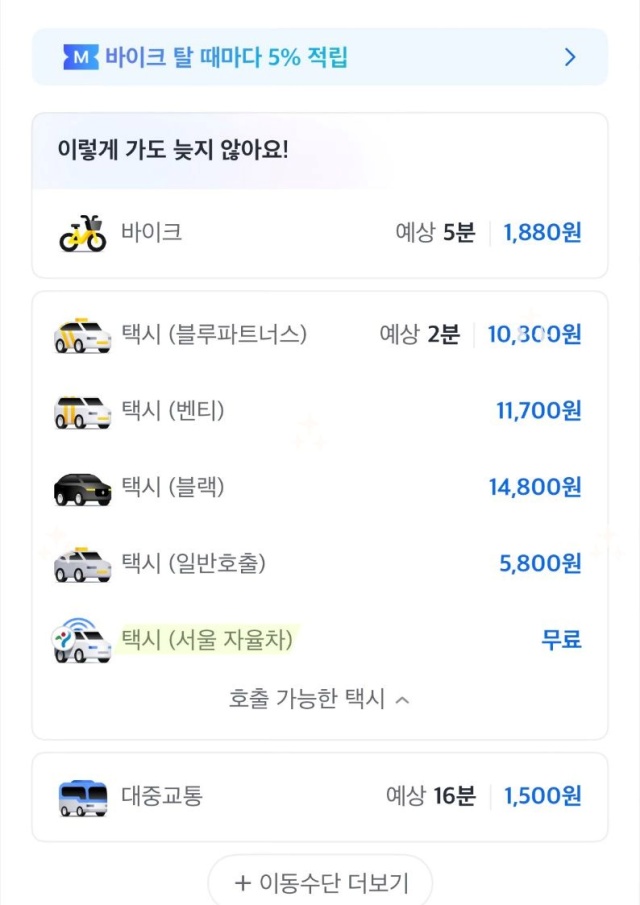Choose the Black taxi car icon
The image size is (640, 905).
82,488
